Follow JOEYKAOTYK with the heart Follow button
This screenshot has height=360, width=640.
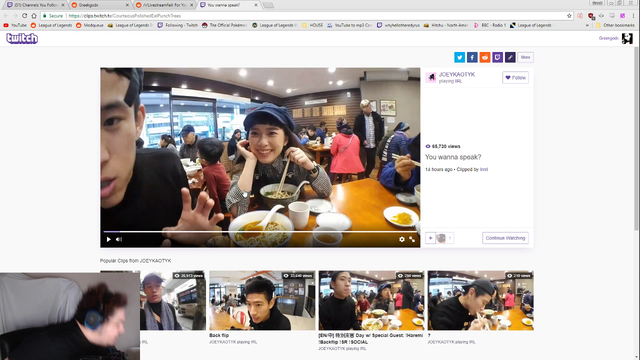pyautogui.click(x=516, y=78)
